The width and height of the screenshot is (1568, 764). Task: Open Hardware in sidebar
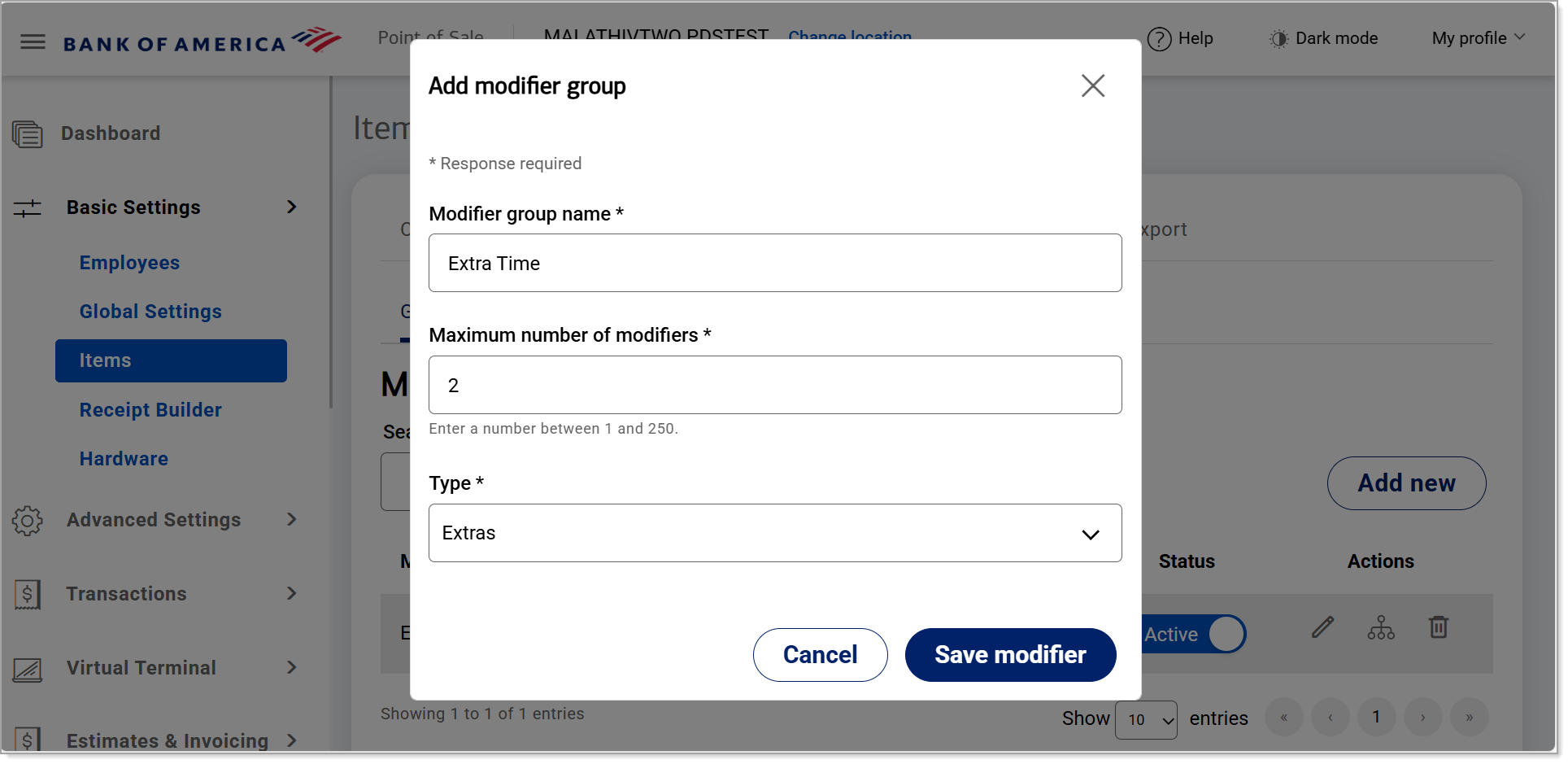pos(124,459)
